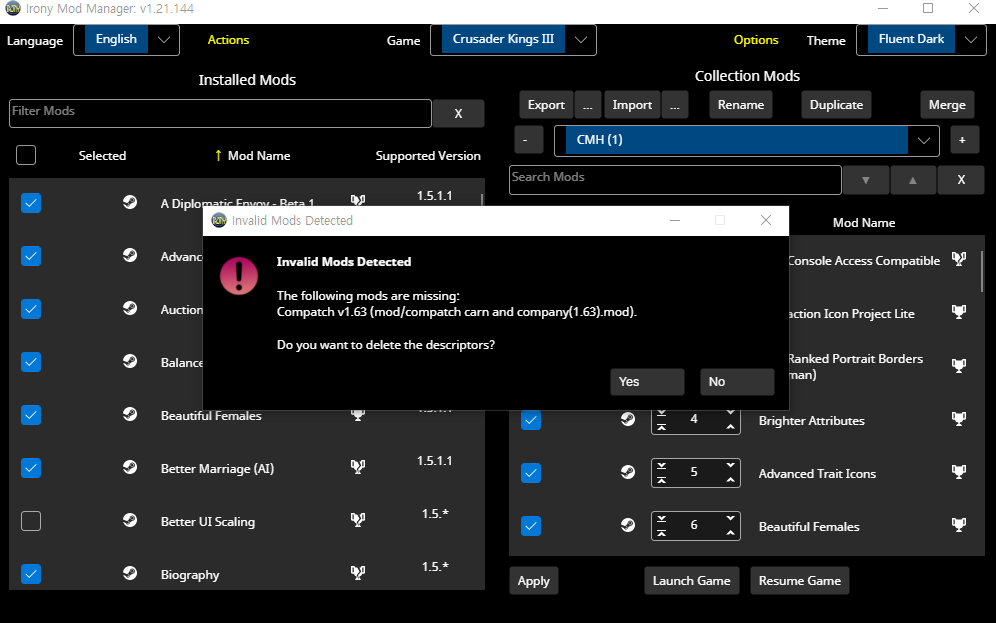Image resolution: width=996 pixels, height=623 pixels.
Task: Click Steam icon in Brighter Attributes row
Action: [x=628, y=419]
